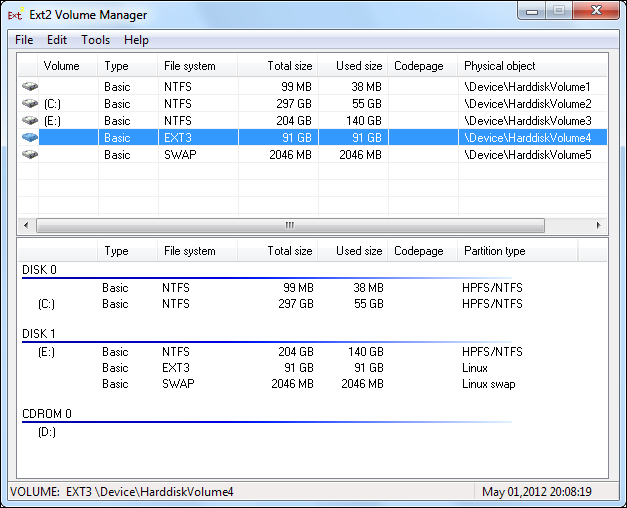Click the drive icon of the (C:) volume
The image size is (627, 508).
point(30,104)
